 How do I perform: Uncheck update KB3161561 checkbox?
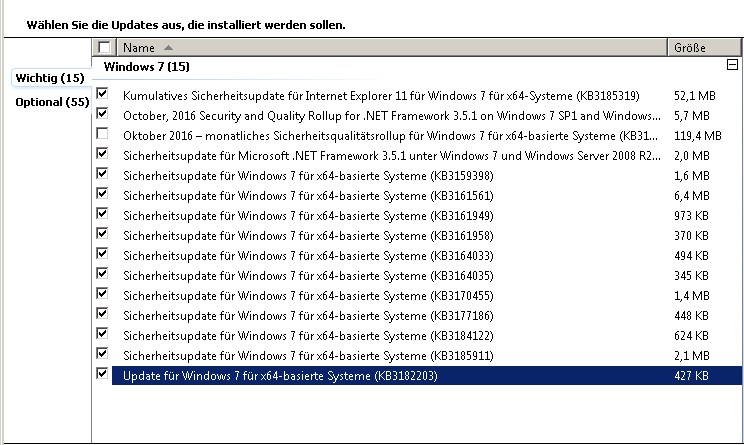[x=103, y=194]
